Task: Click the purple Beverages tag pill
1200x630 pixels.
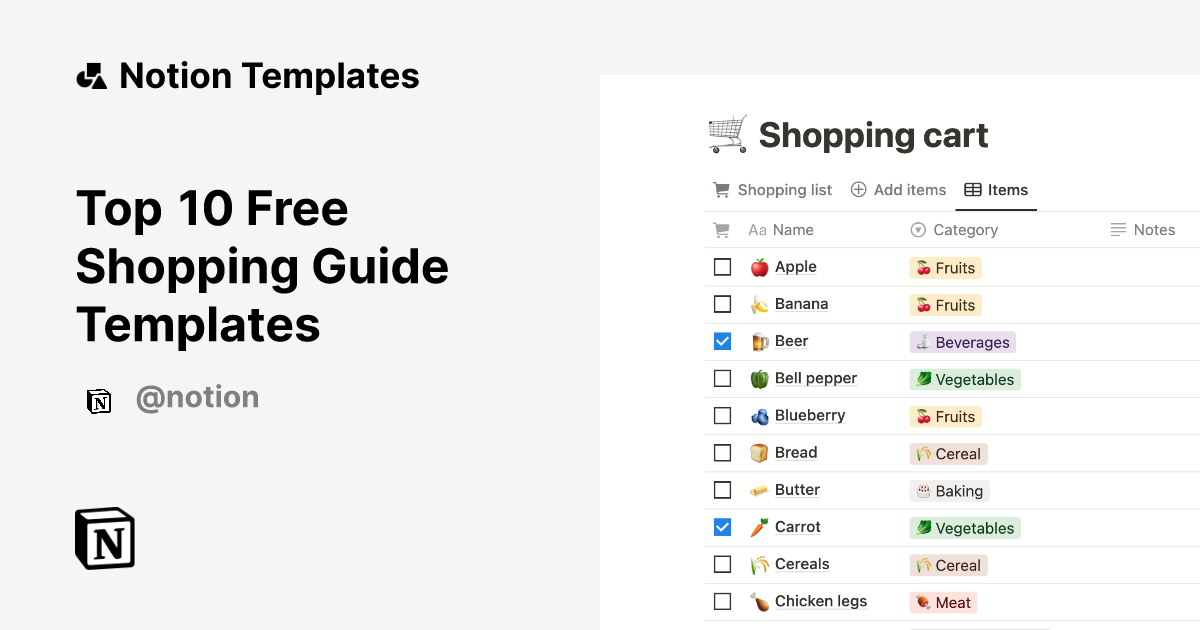Action: pos(962,341)
